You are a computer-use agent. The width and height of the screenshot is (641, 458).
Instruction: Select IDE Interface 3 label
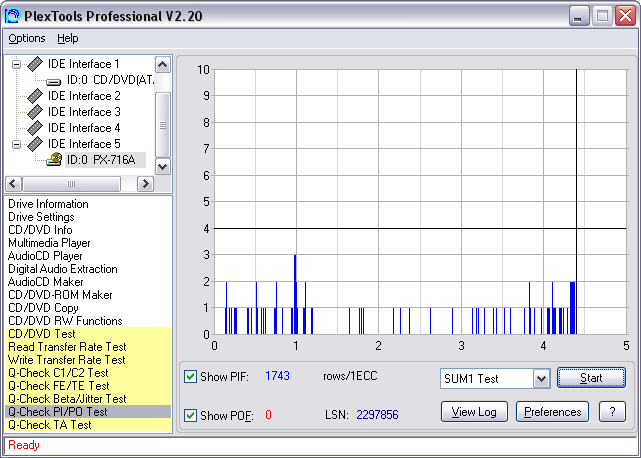84,112
